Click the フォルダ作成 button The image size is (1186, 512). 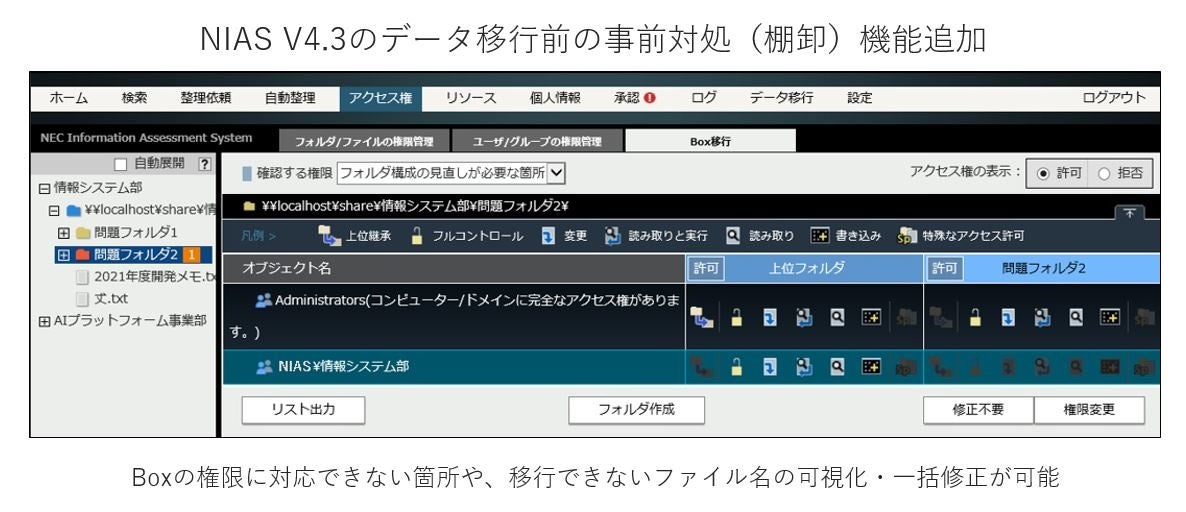point(636,410)
